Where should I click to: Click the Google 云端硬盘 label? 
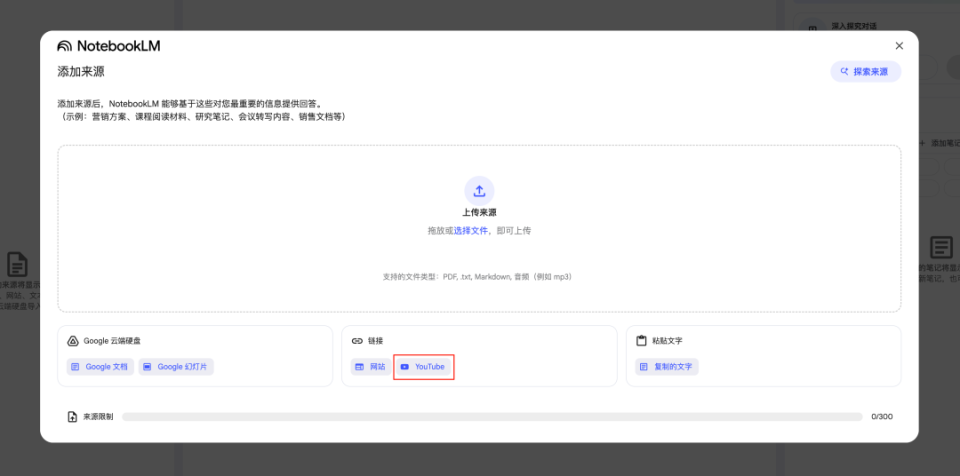pyautogui.click(x=112, y=341)
